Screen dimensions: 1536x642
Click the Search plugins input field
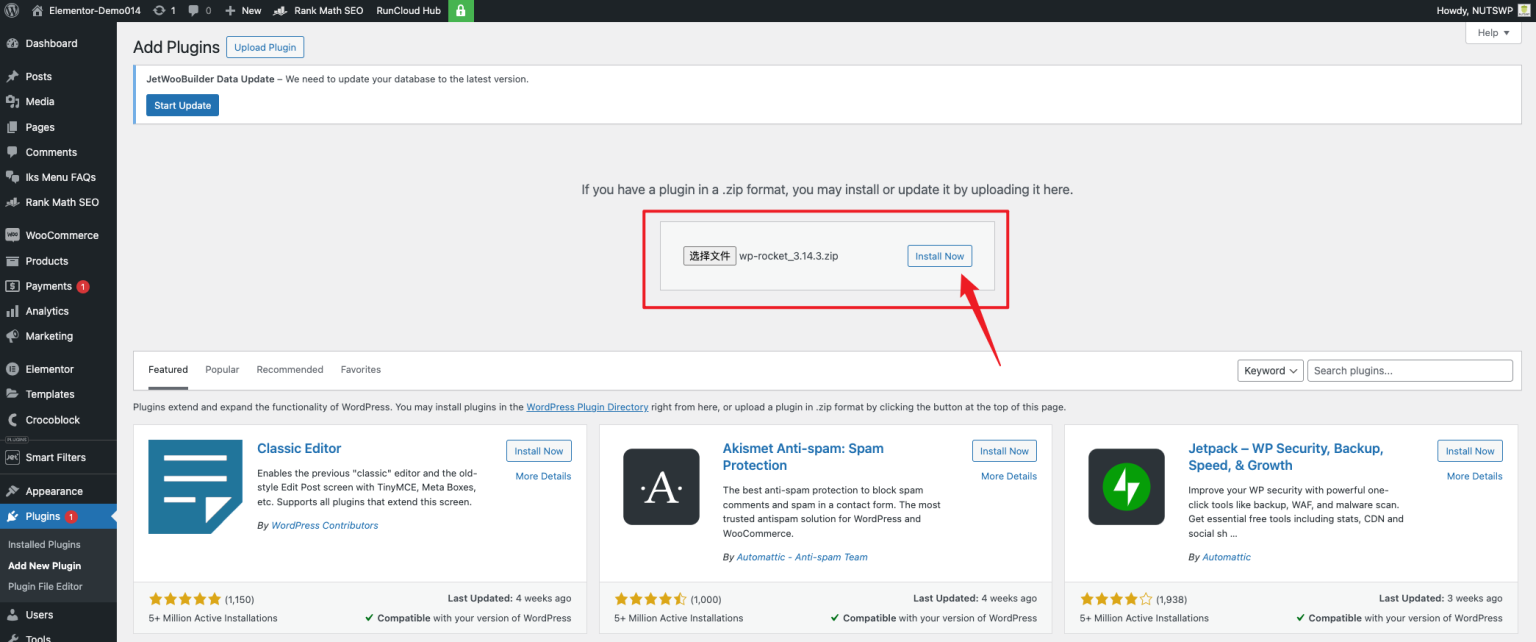coord(1409,370)
